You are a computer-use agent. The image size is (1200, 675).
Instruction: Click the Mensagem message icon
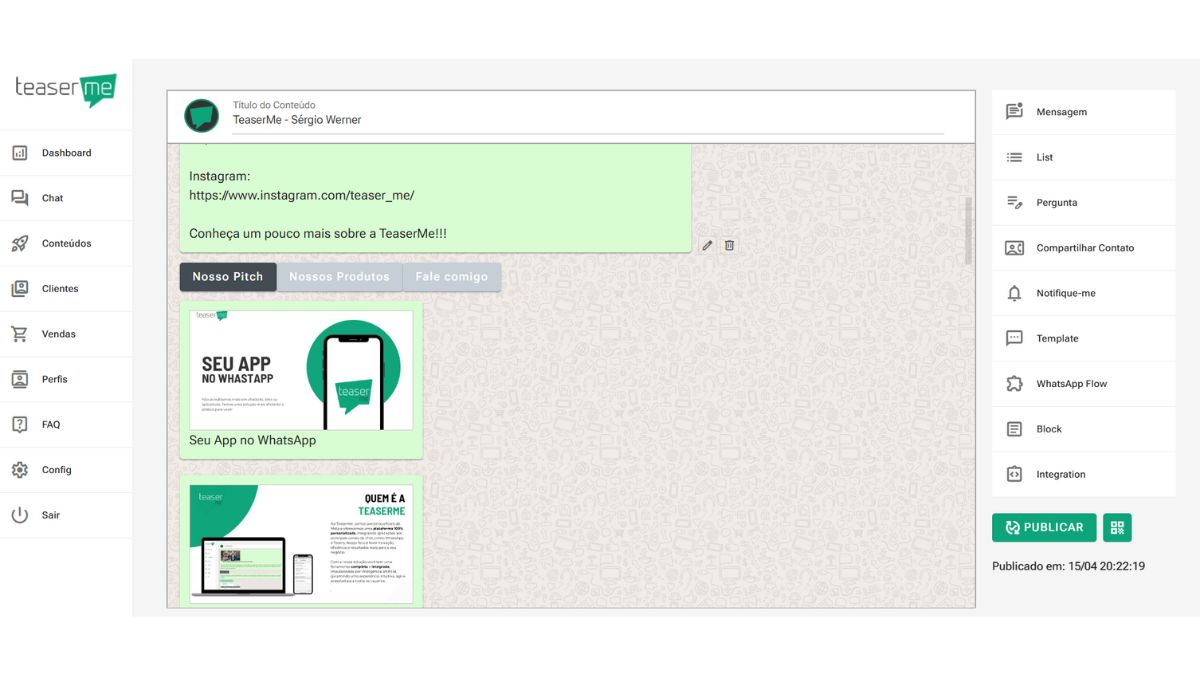(x=1014, y=112)
